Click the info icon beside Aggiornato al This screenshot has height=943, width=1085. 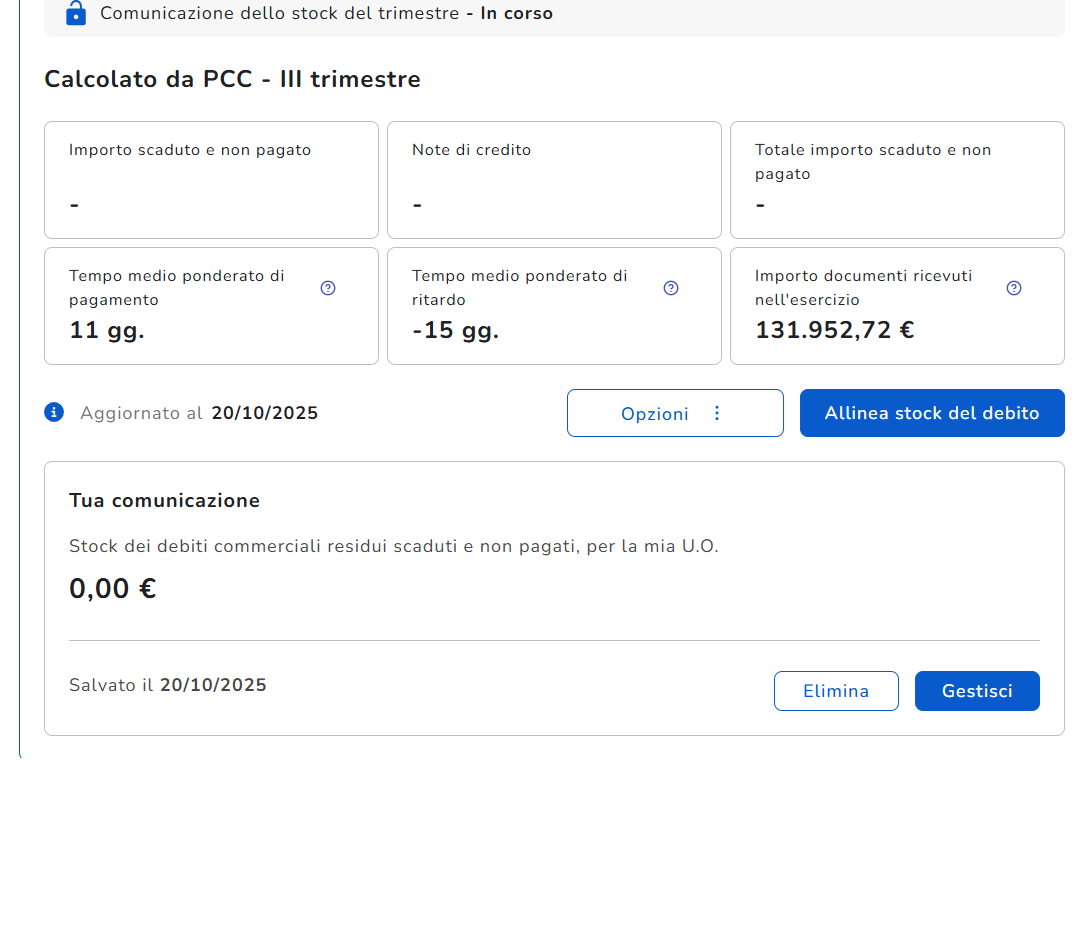point(54,412)
